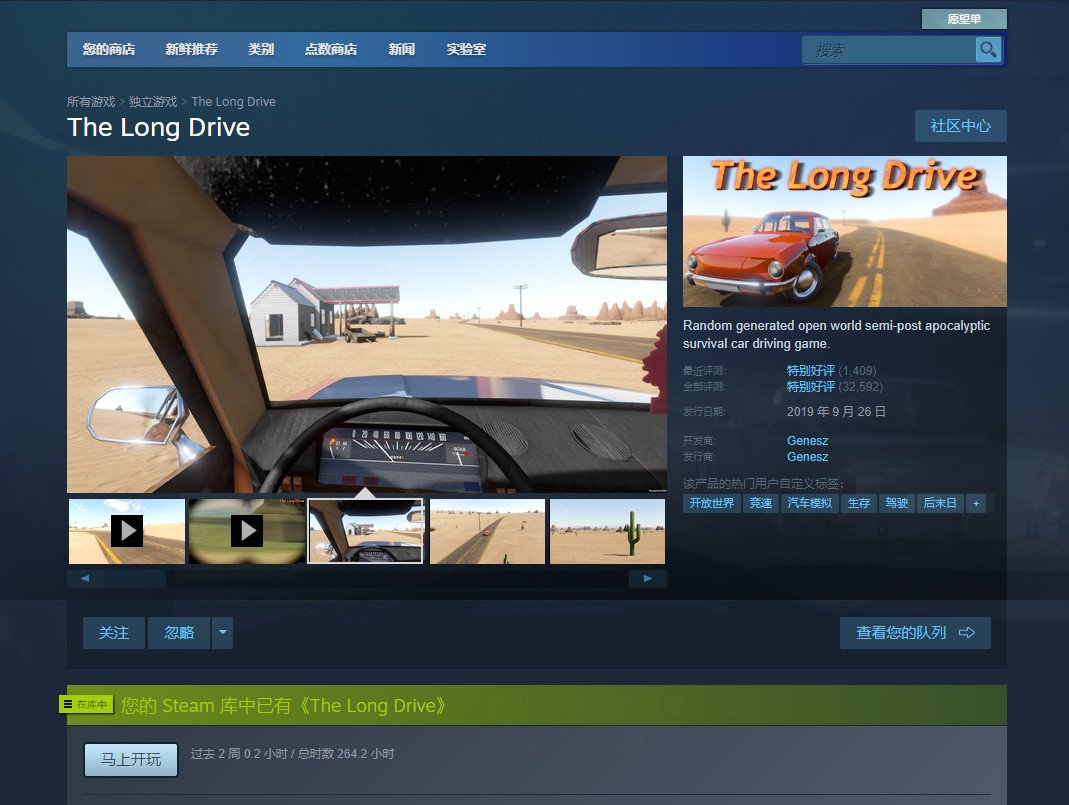1069x805 pixels.
Task: Open the 愿望单 wishlist button
Action: pyautogui.click(x=964, y=19)
